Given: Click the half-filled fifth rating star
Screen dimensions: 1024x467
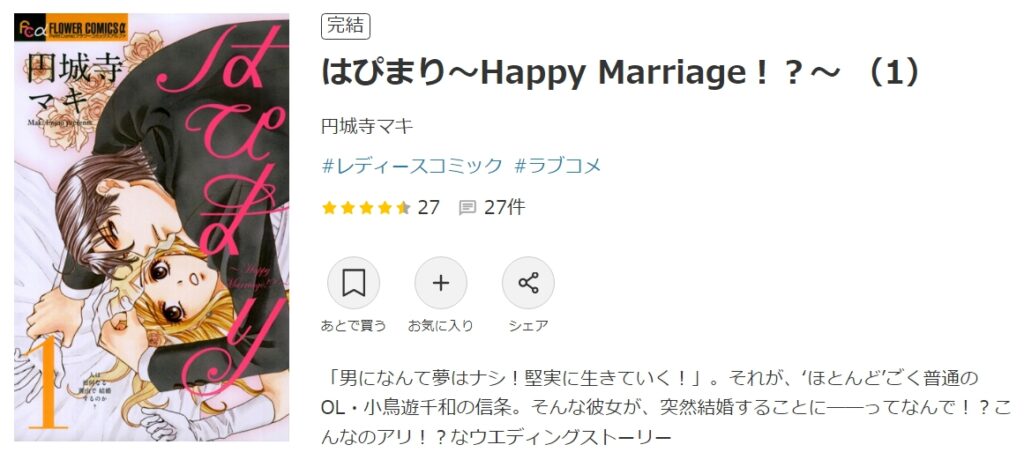Looking at the screenshot, I should coord(403,208).
